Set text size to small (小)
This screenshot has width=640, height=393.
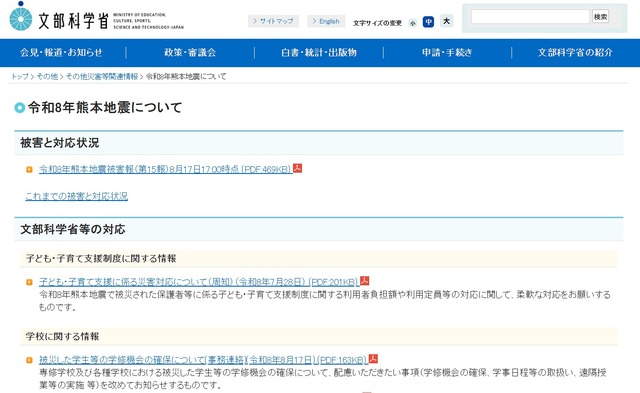coord(413,23)
